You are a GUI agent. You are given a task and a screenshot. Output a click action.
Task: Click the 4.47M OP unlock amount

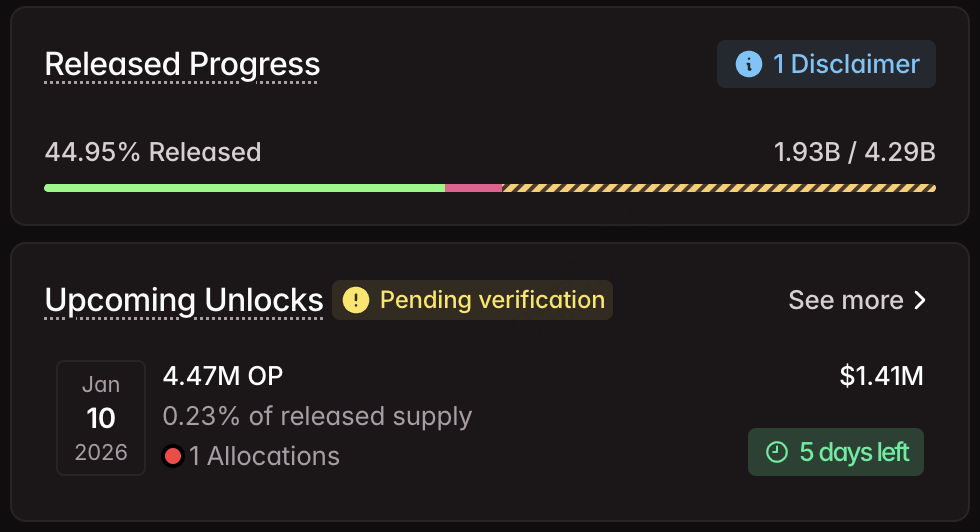coord(222,376)
